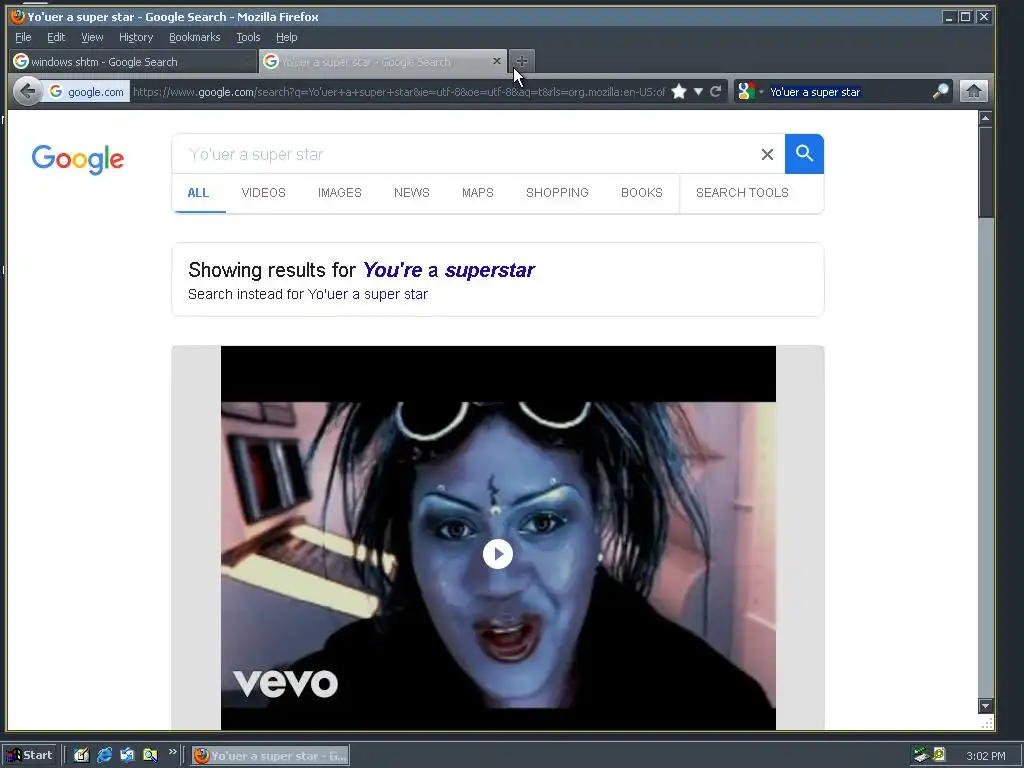The image size is (1024, 768).
Task: Click the 3:02 PM clock
Action: [985, 756]
